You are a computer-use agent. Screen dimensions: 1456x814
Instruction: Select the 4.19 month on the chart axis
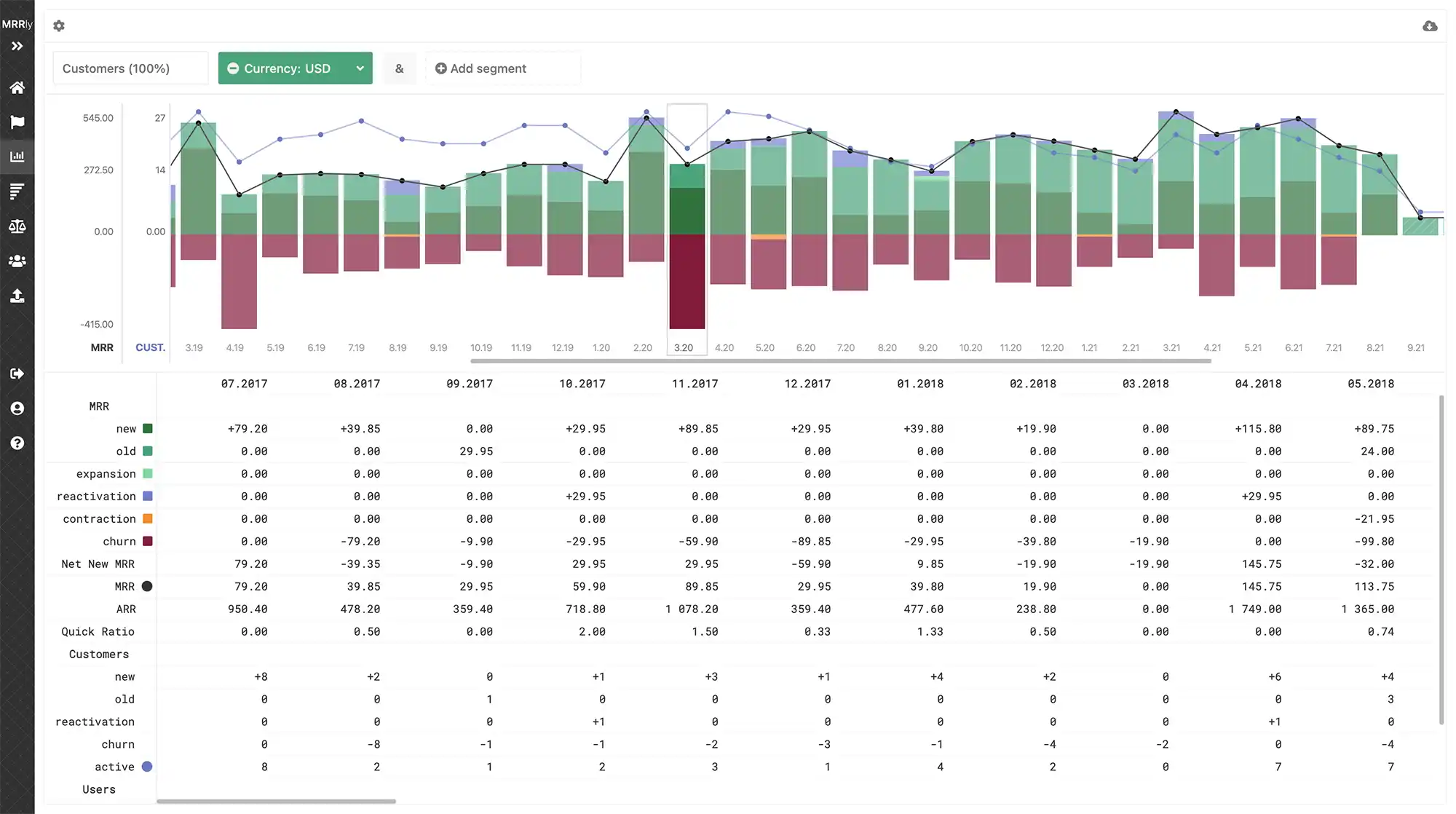pyautogui.click(x=234, y=347)
